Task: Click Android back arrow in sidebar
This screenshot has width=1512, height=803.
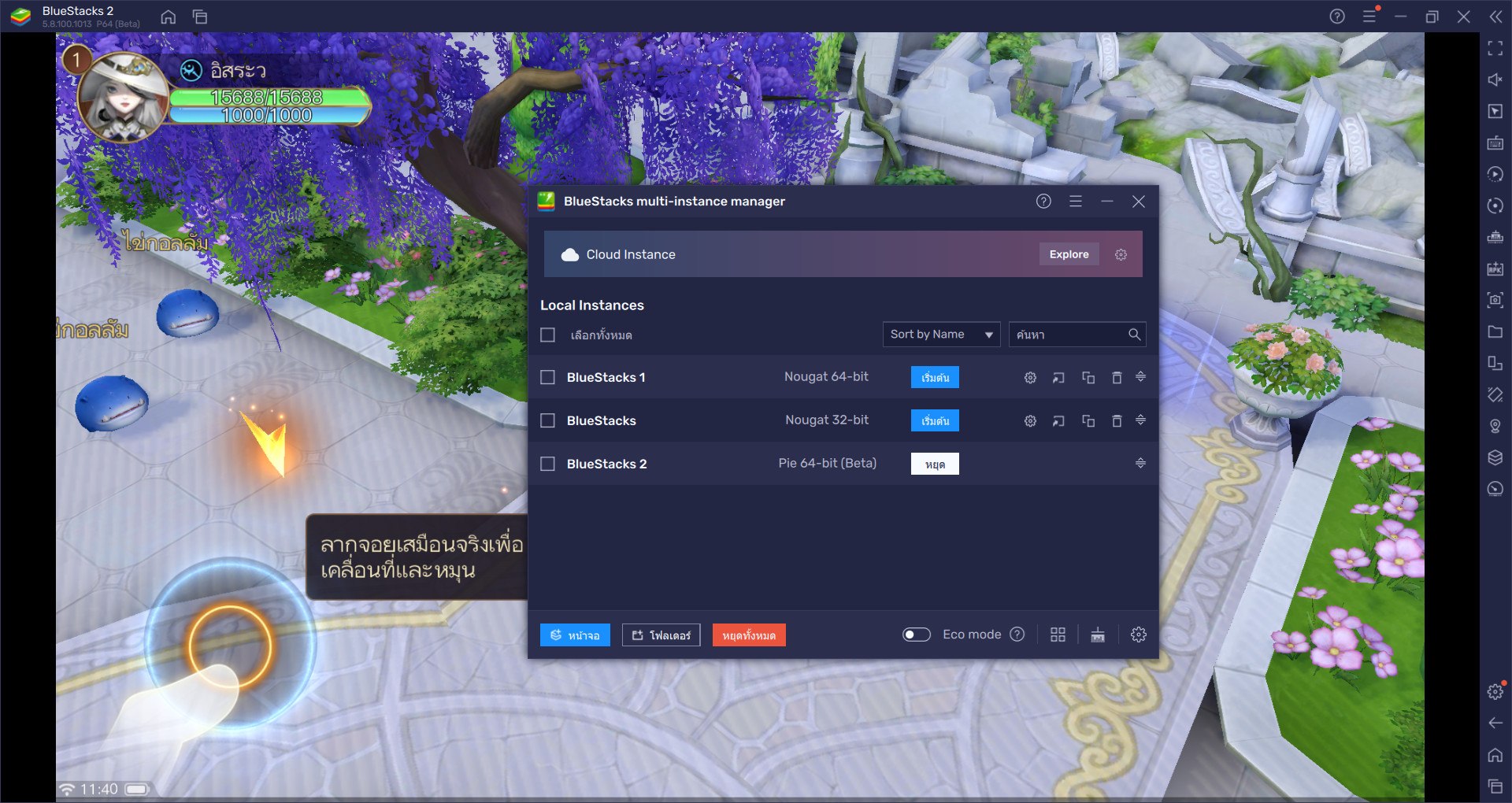Action: click(1495, 723)
